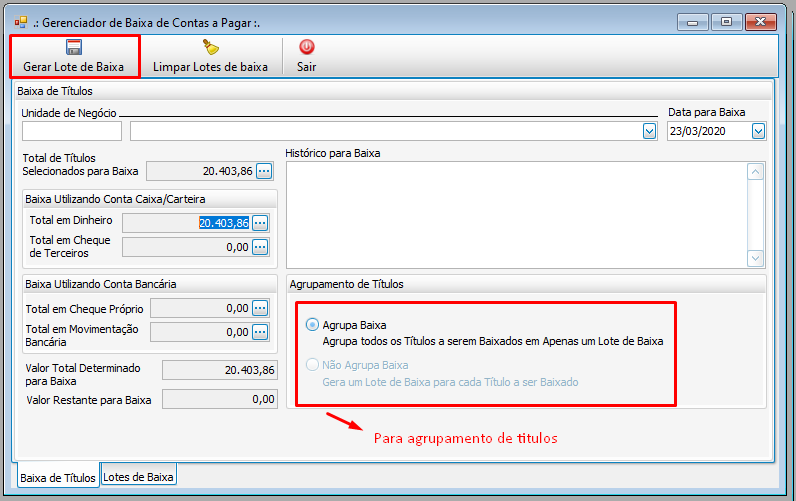
Task: Open ellipsis beside Total de Títulos Selecionados
Action: click(264, 172)
